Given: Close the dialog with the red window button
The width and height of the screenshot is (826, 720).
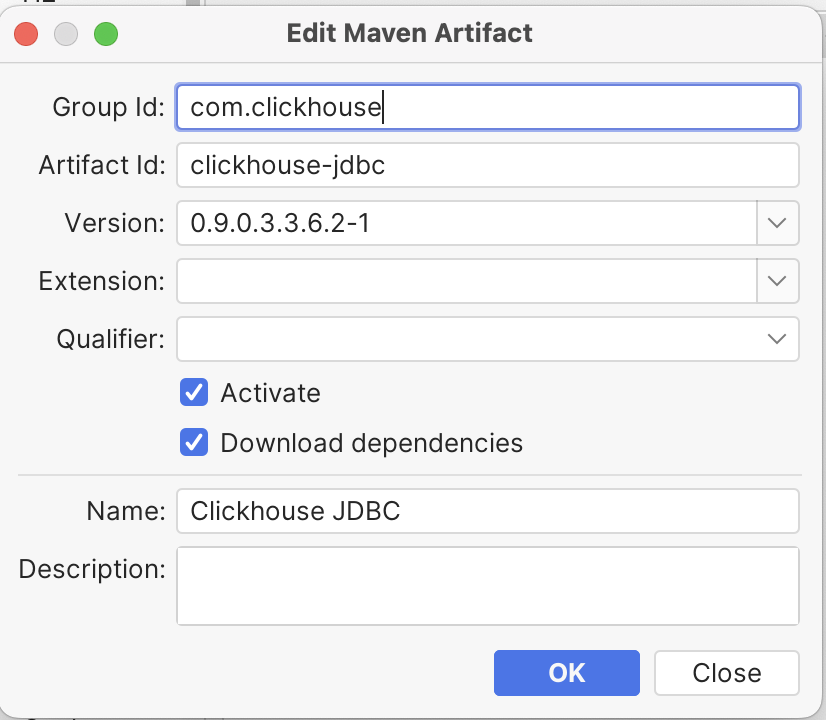Looking at the screenshot, I should [x=26, y=34].
